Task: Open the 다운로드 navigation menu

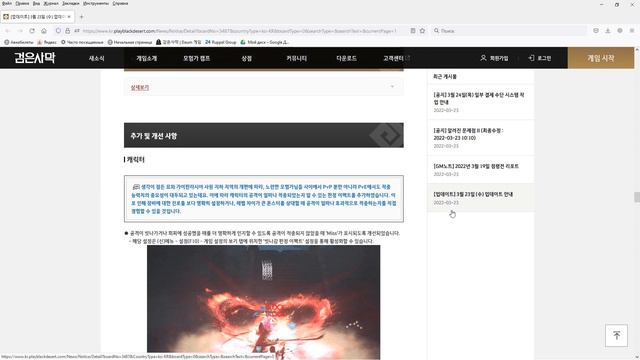Action: (x=346, y=58)
